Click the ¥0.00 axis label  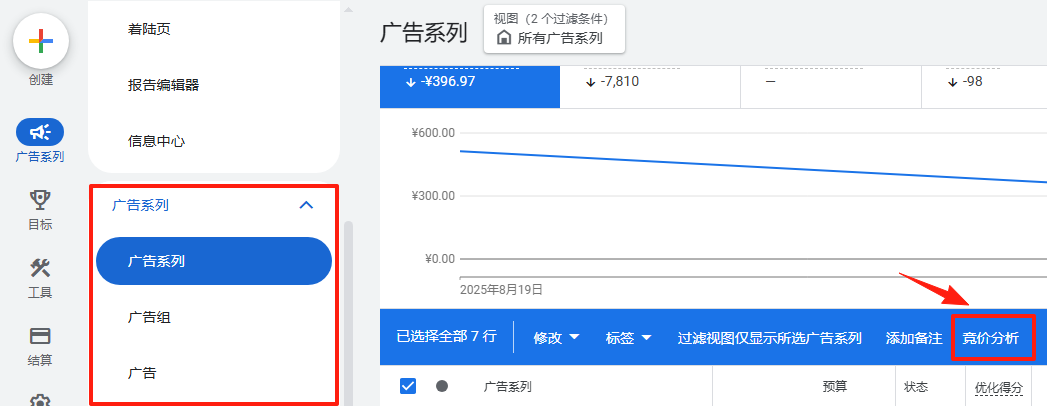pyautogui.click(x=439, y=258)
